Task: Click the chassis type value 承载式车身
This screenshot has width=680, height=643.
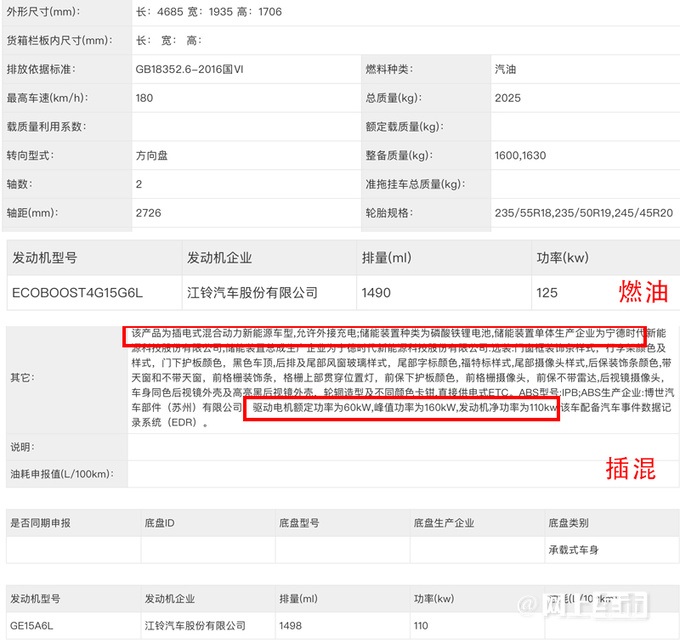Action: (573, 550)
